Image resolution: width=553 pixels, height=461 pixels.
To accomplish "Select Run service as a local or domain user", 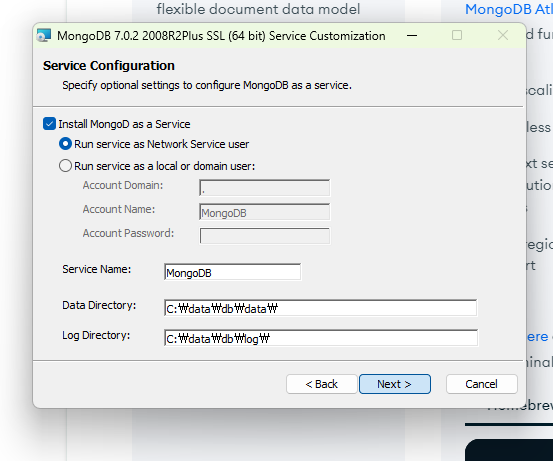I will click(66, 166).
